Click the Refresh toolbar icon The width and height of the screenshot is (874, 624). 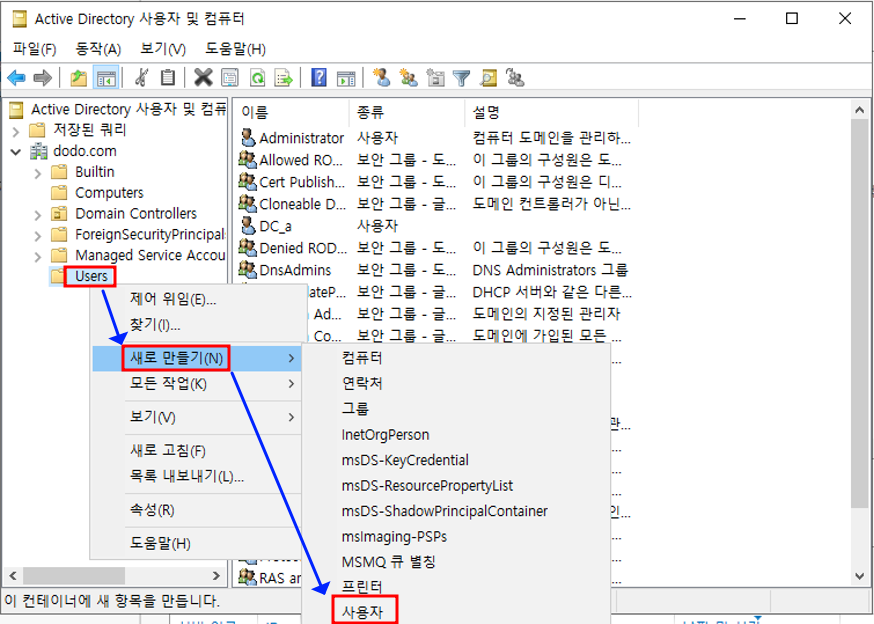tap(258, 78)
